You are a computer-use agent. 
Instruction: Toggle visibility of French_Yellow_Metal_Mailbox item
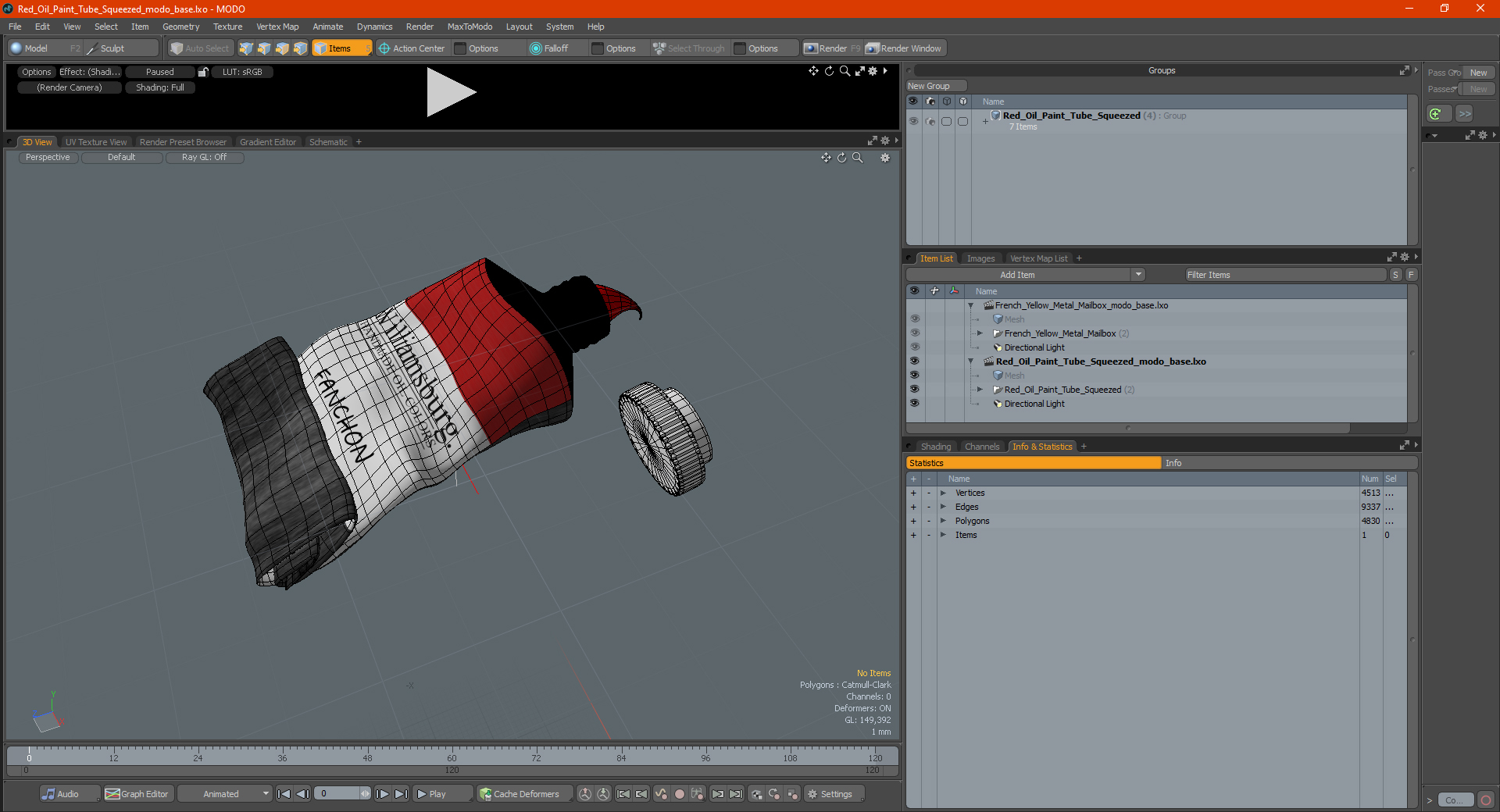(x=914, y=333)
